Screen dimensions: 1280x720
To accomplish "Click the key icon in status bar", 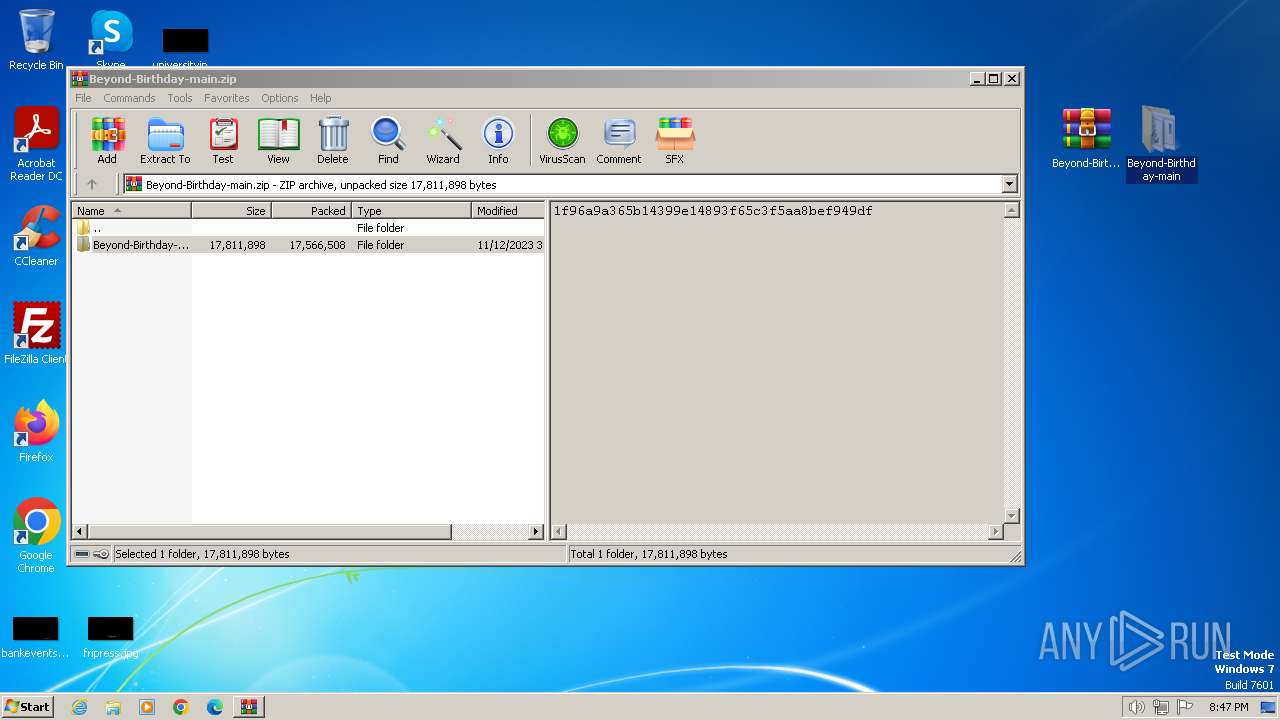I will pos(101,554).
